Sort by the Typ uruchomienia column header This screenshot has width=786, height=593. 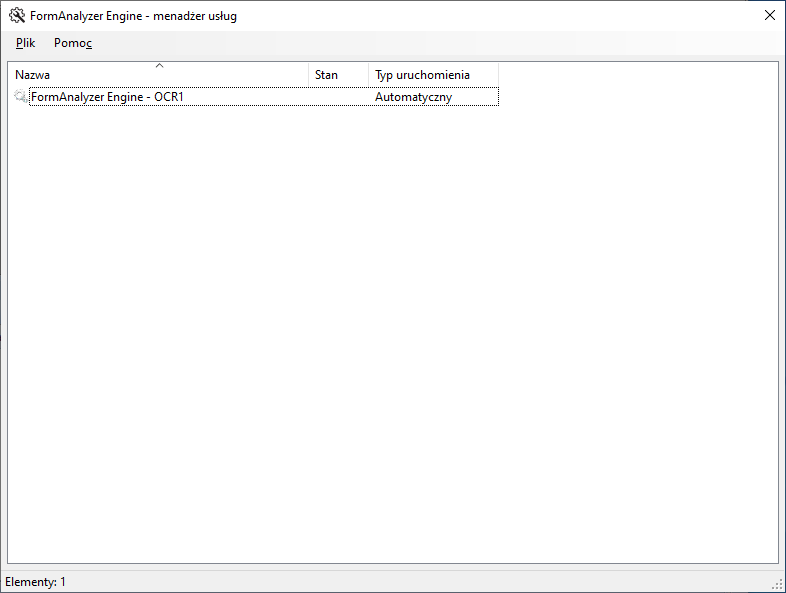click(434, 75)
